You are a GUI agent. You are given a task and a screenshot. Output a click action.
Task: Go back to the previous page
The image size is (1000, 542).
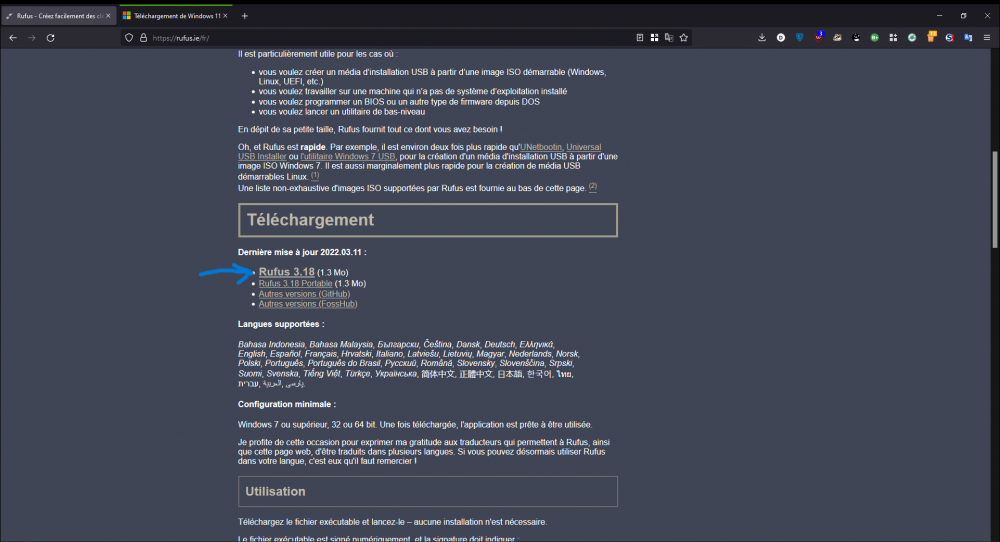click(13, 38)
